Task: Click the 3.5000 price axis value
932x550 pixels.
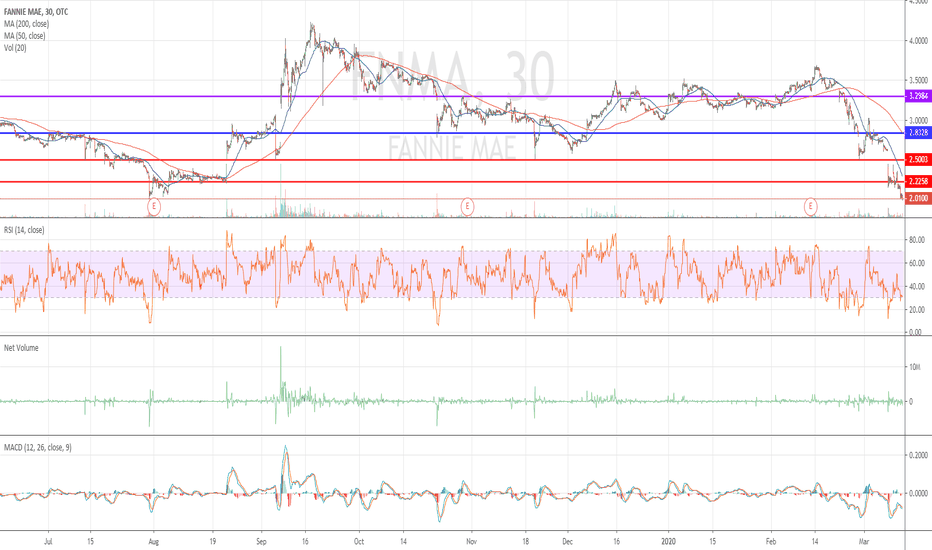Action: tap(918, 80)
